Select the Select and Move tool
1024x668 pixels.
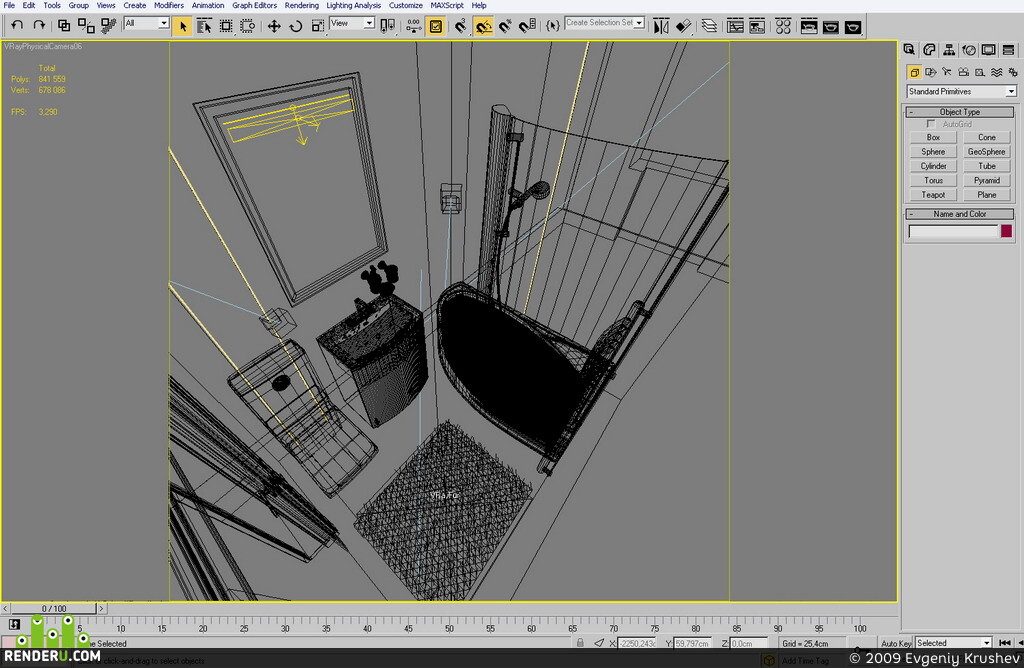click(274, 26)
